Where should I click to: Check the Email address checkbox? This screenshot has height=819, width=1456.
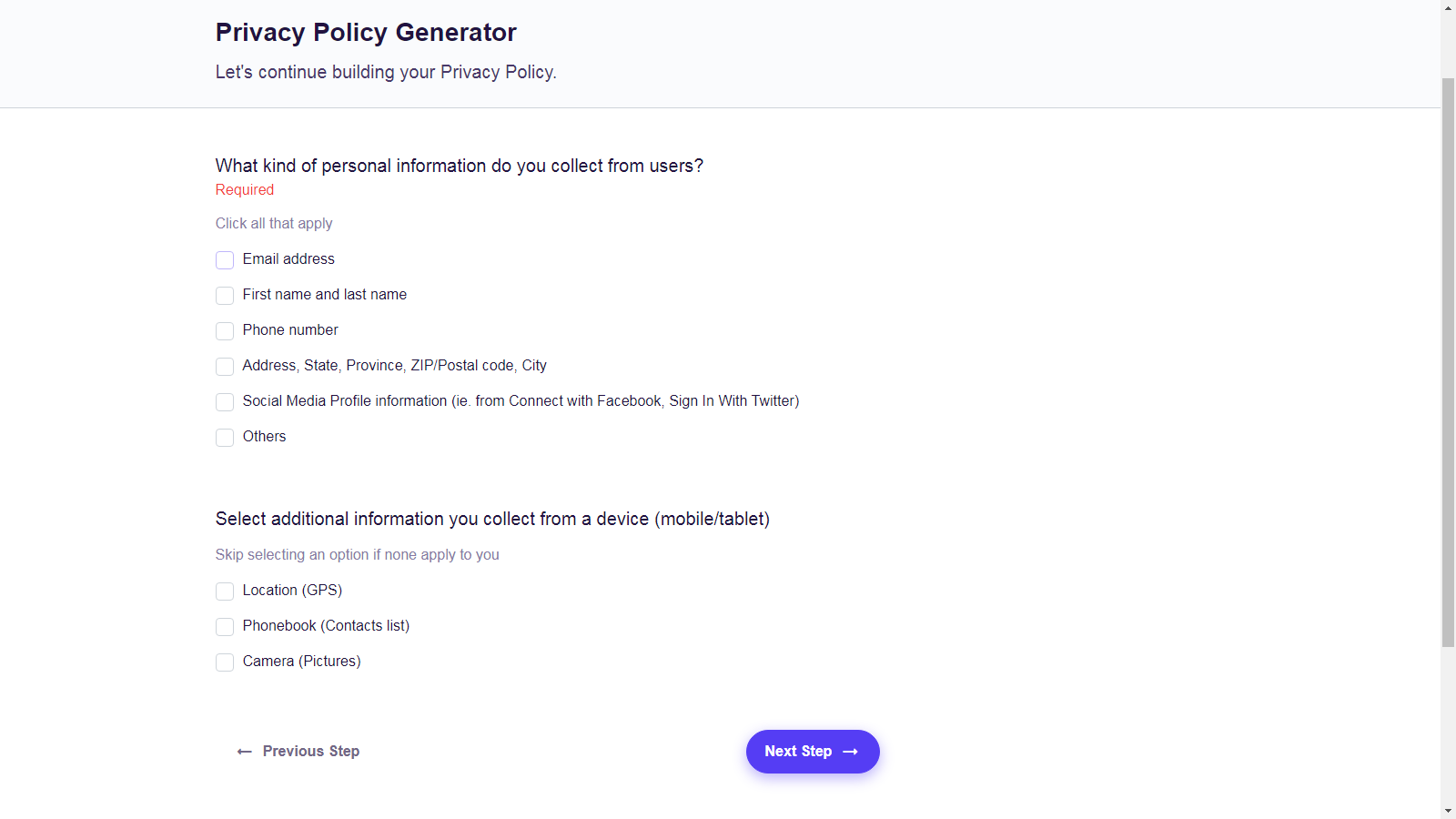[225, 260]
